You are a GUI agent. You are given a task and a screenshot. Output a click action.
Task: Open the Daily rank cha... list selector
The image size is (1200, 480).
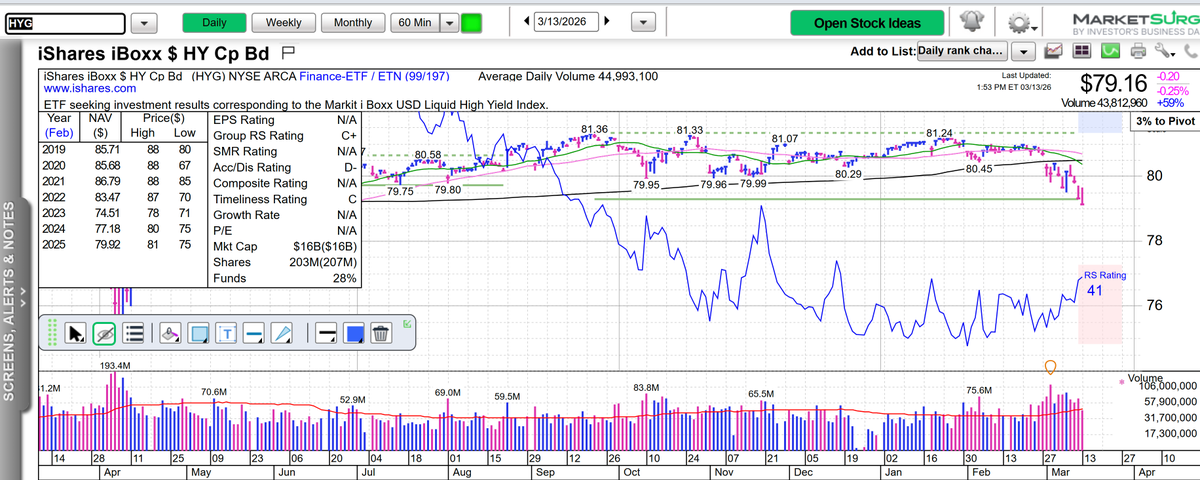[960, 51]
